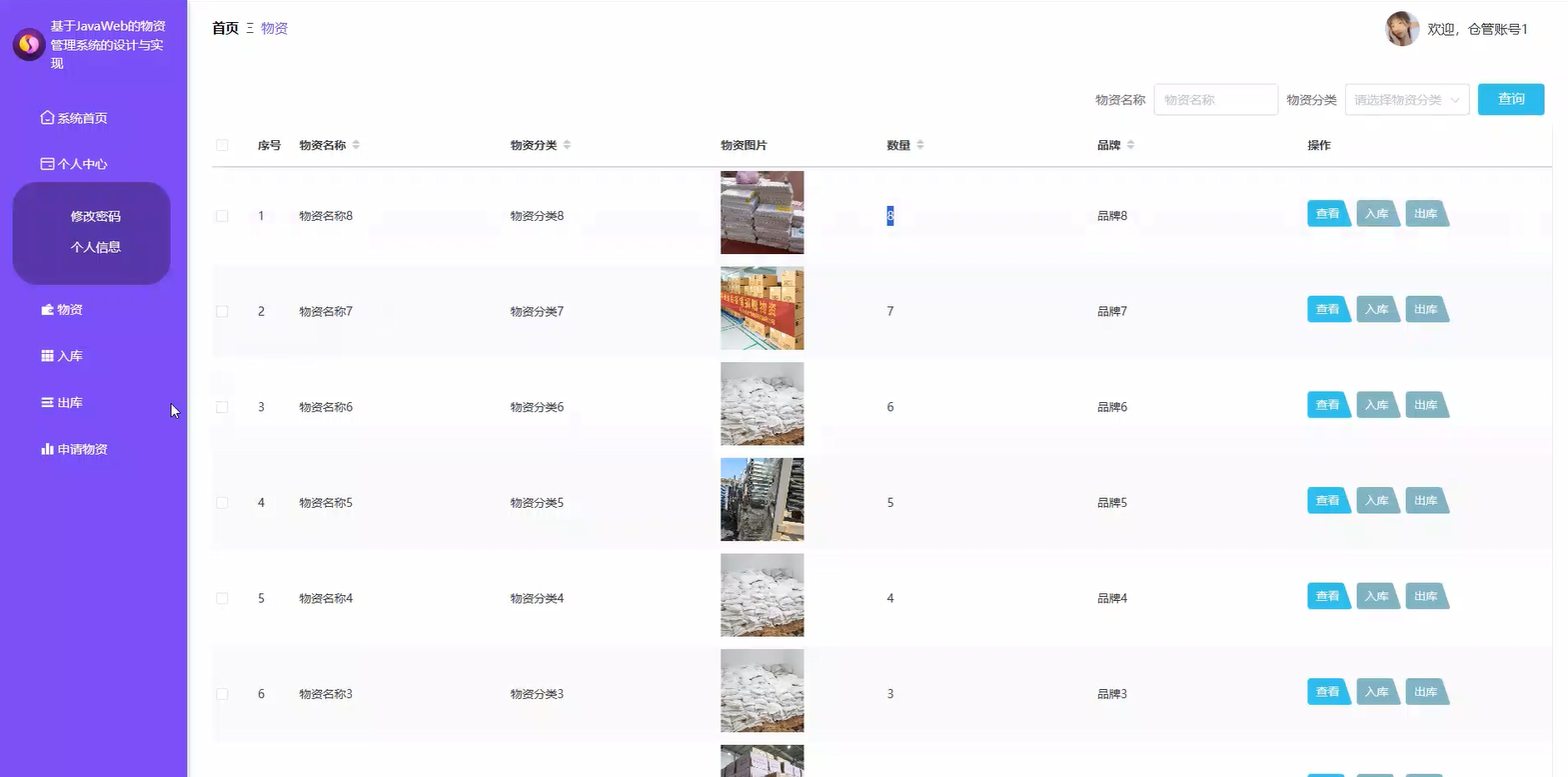This screenshot has height=777, width=1568.
Task: Check the row for 物资名称4
Action: click(x=222, y=598)
